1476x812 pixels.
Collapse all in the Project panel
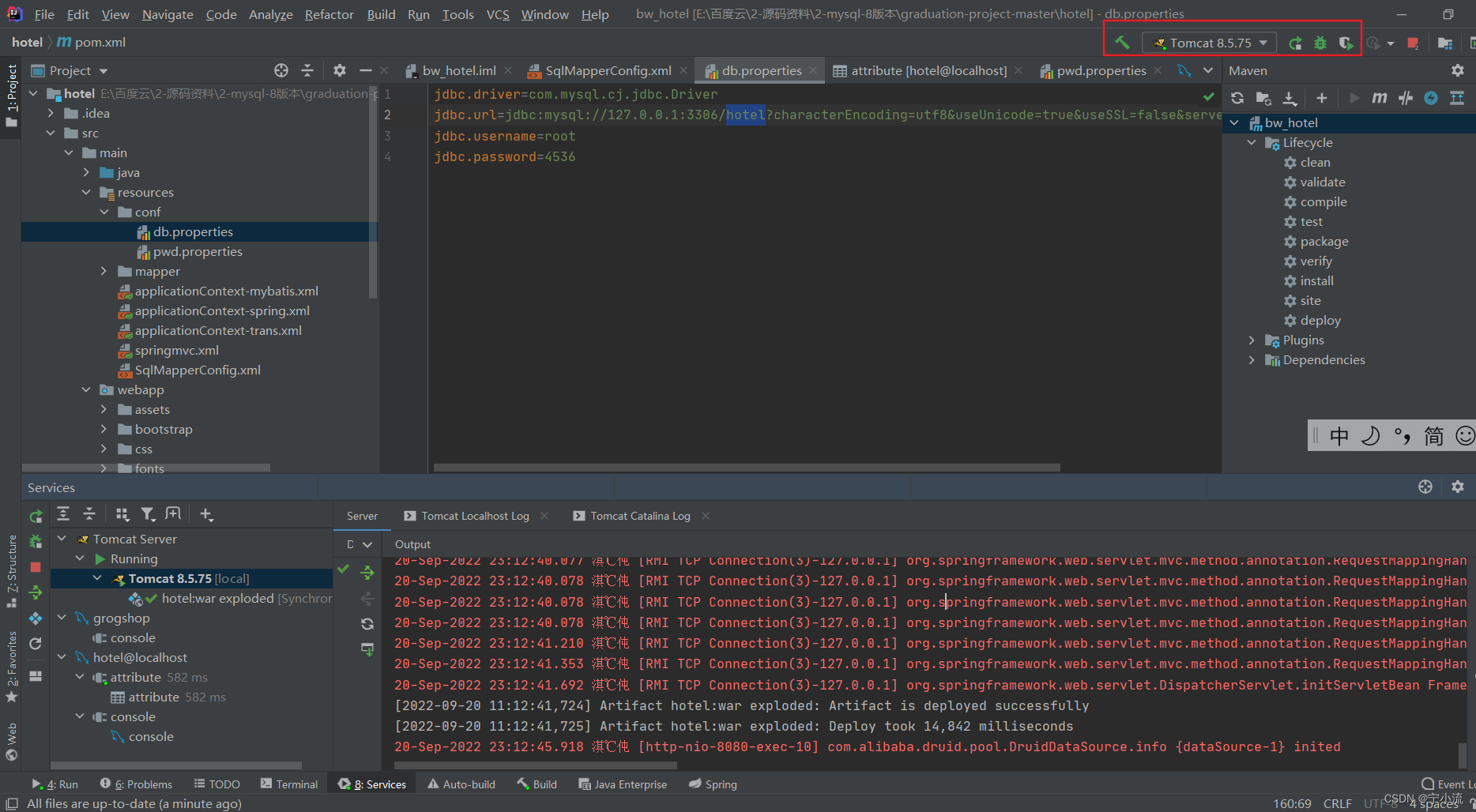307,70
